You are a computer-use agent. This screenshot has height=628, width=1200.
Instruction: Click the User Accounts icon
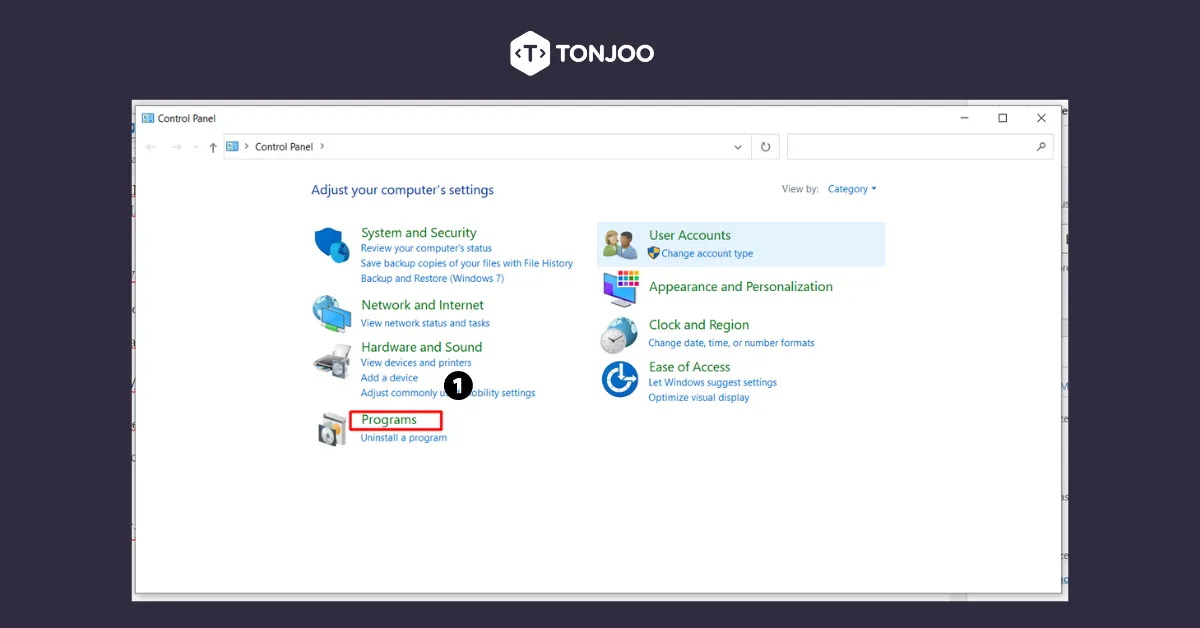619,243
